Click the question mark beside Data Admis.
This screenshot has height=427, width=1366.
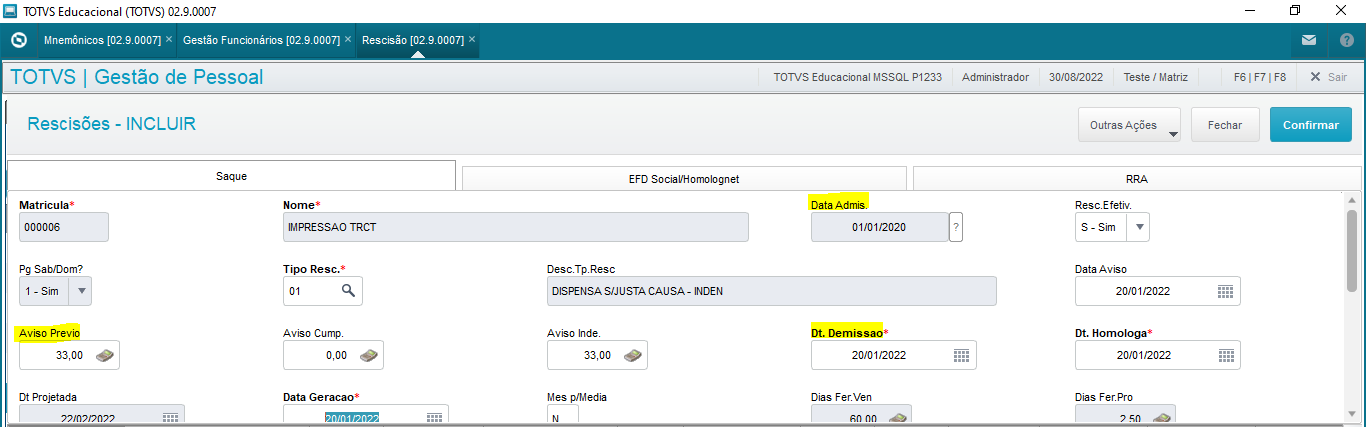click(x=956, y=228)
